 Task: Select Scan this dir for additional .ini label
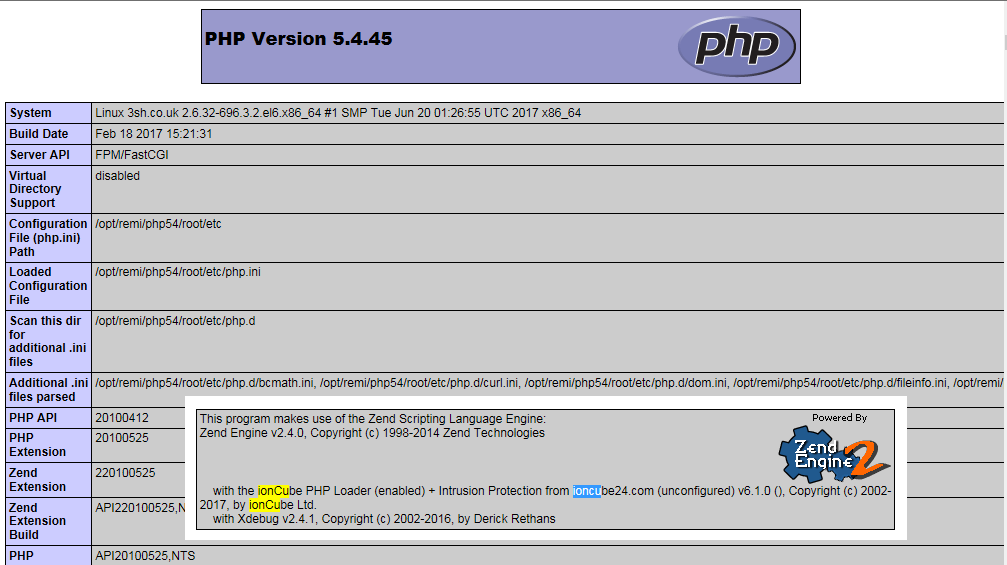tap(49, 341)
